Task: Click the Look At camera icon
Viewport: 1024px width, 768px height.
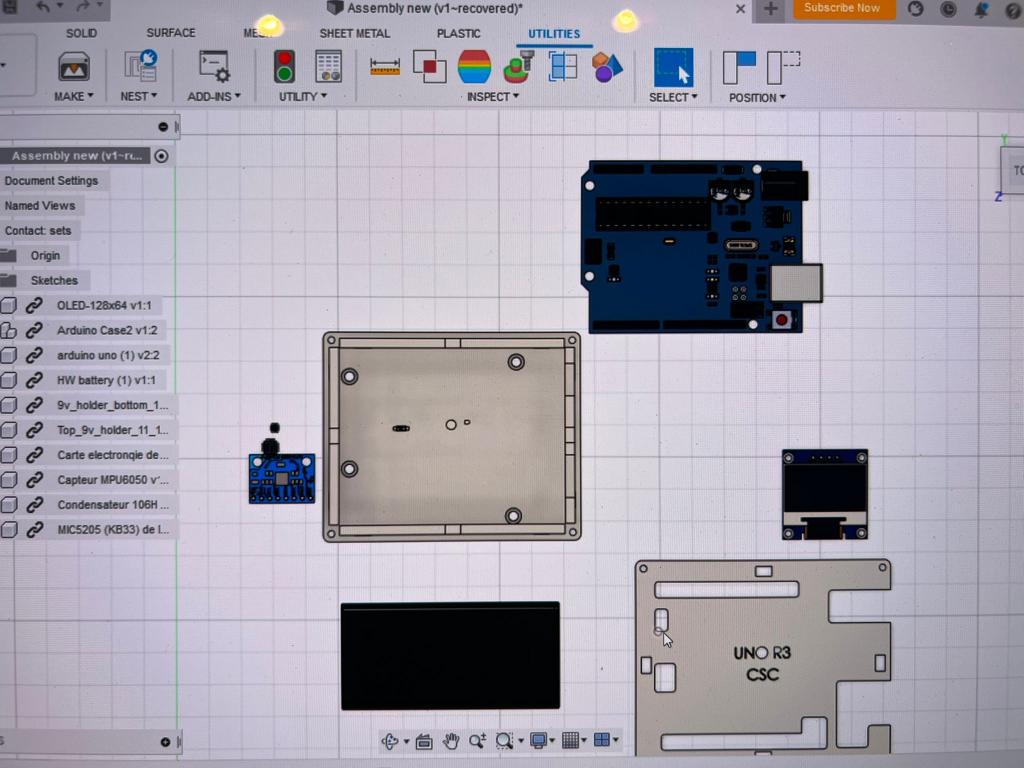Action: pyautogui.click(x=424, y=741)
